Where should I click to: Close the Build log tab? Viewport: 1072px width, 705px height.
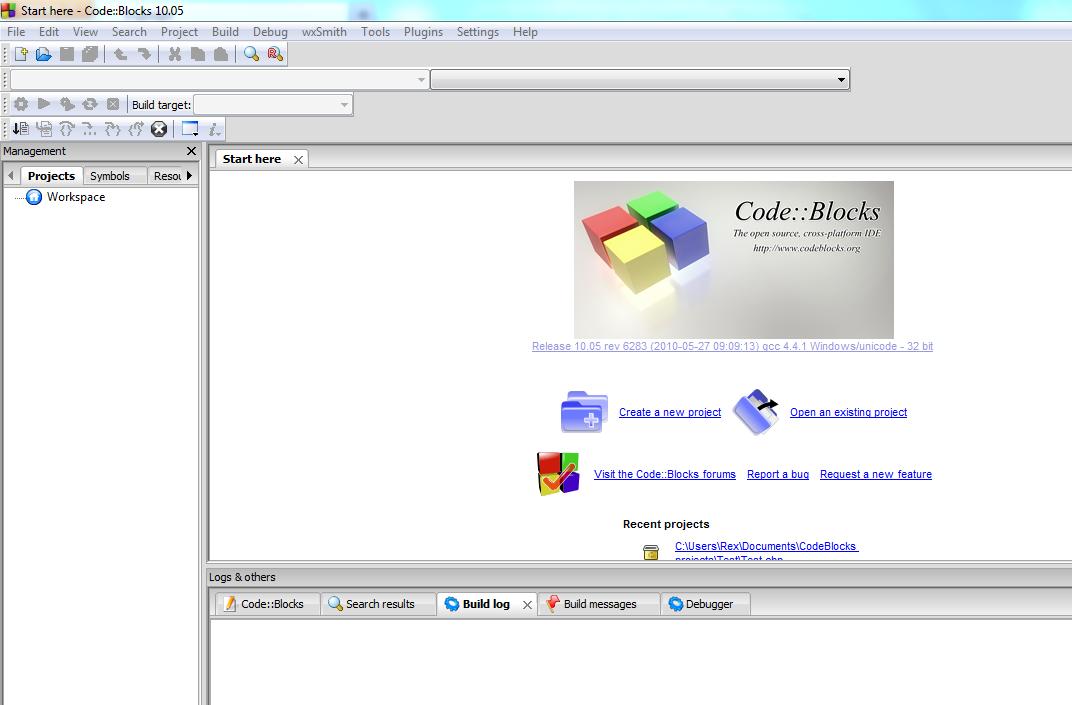coord(527,604)
